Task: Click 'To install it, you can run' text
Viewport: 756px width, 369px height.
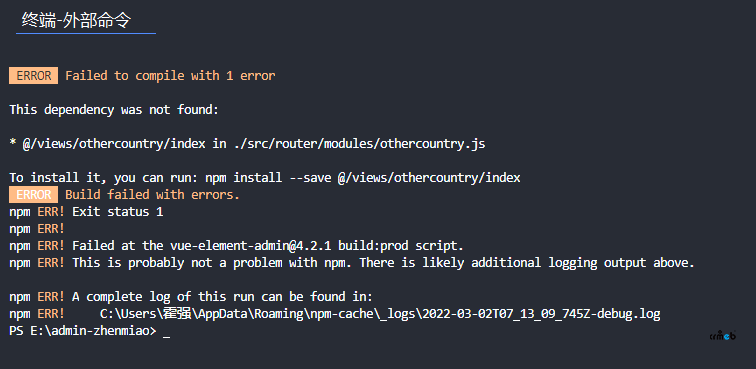Action: [104, 178]
